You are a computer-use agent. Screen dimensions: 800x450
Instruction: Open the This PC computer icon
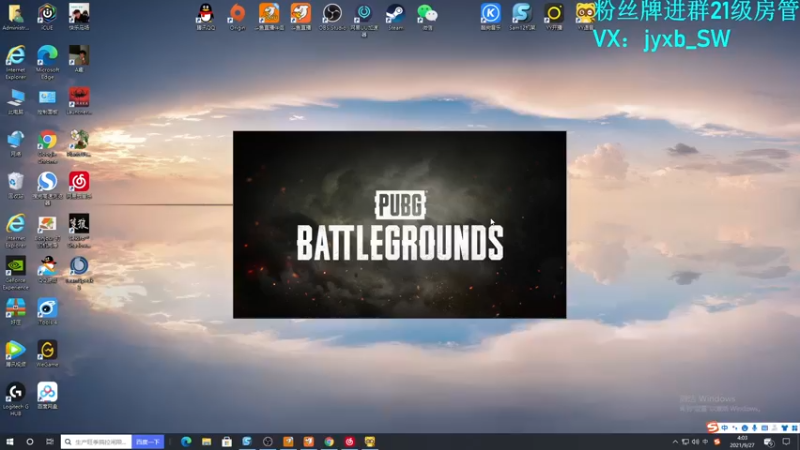(16, 101)
